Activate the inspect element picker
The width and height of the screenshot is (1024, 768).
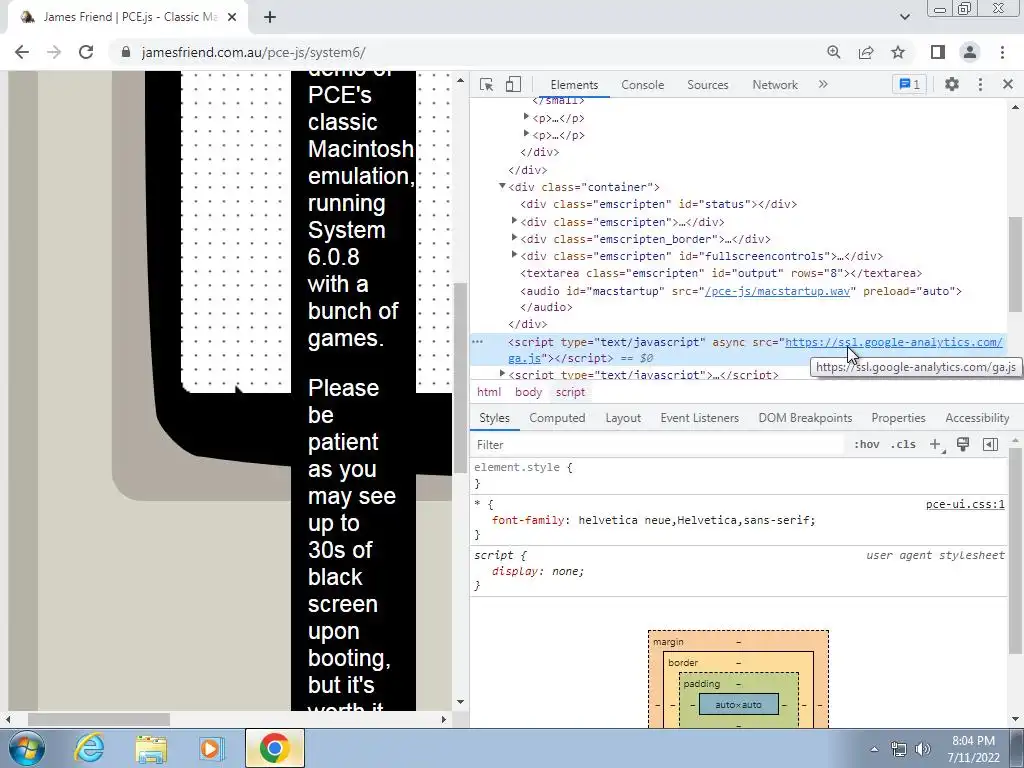coord(486,85)
